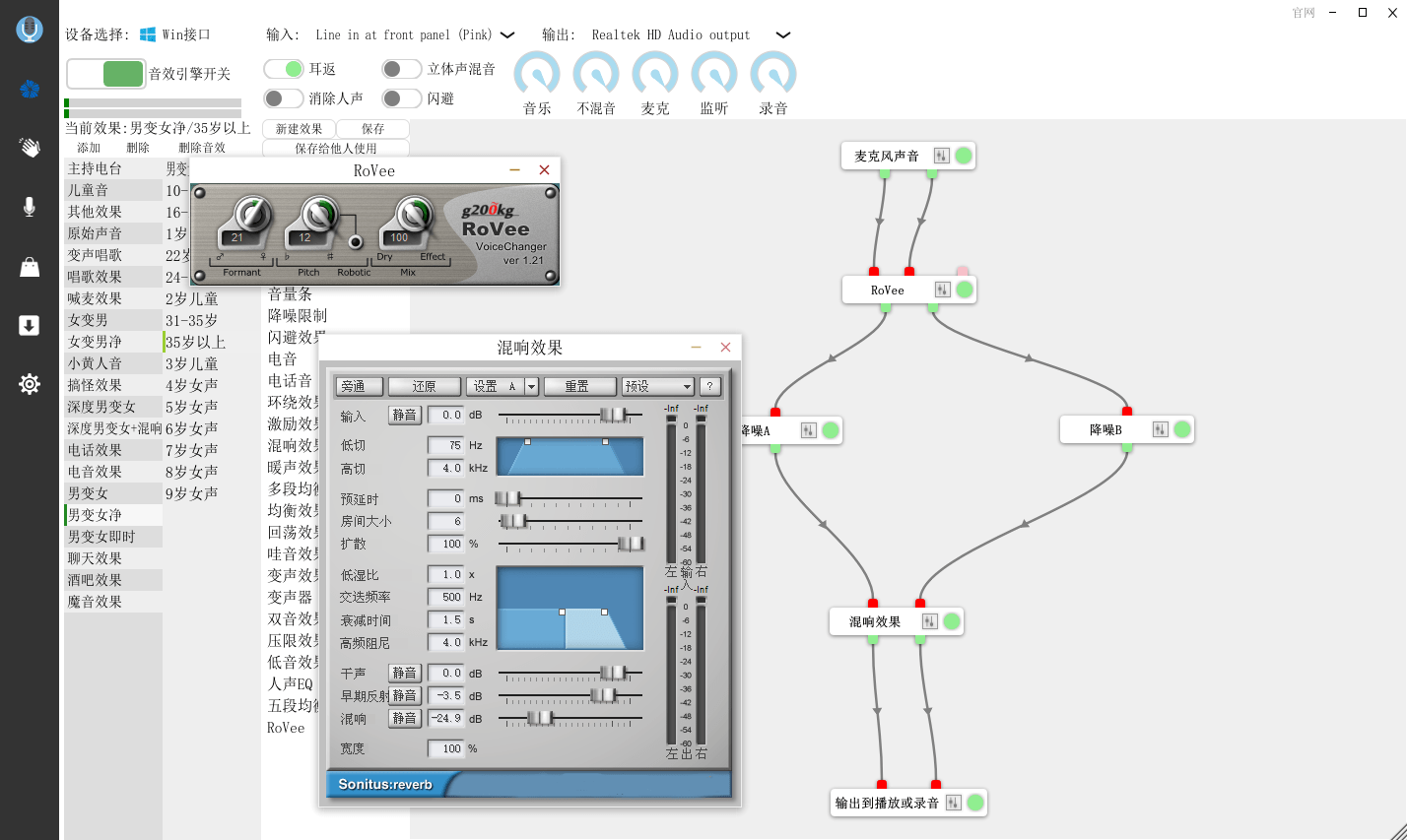The height and width of the screenshot is (840, 1407).
Task: Click mixer icon on 混响效果 node
Action: click(929, 621)
